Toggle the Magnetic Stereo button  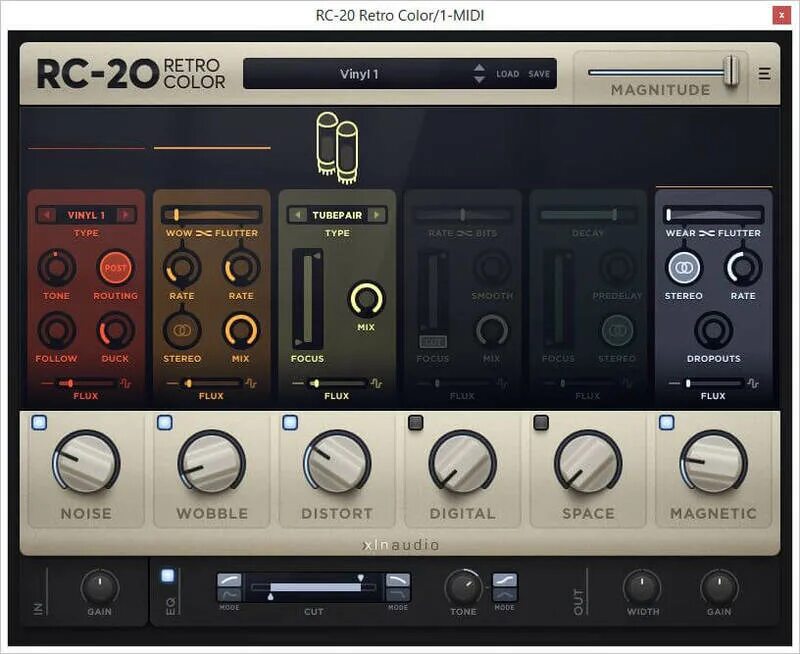(x=684, y=267)
